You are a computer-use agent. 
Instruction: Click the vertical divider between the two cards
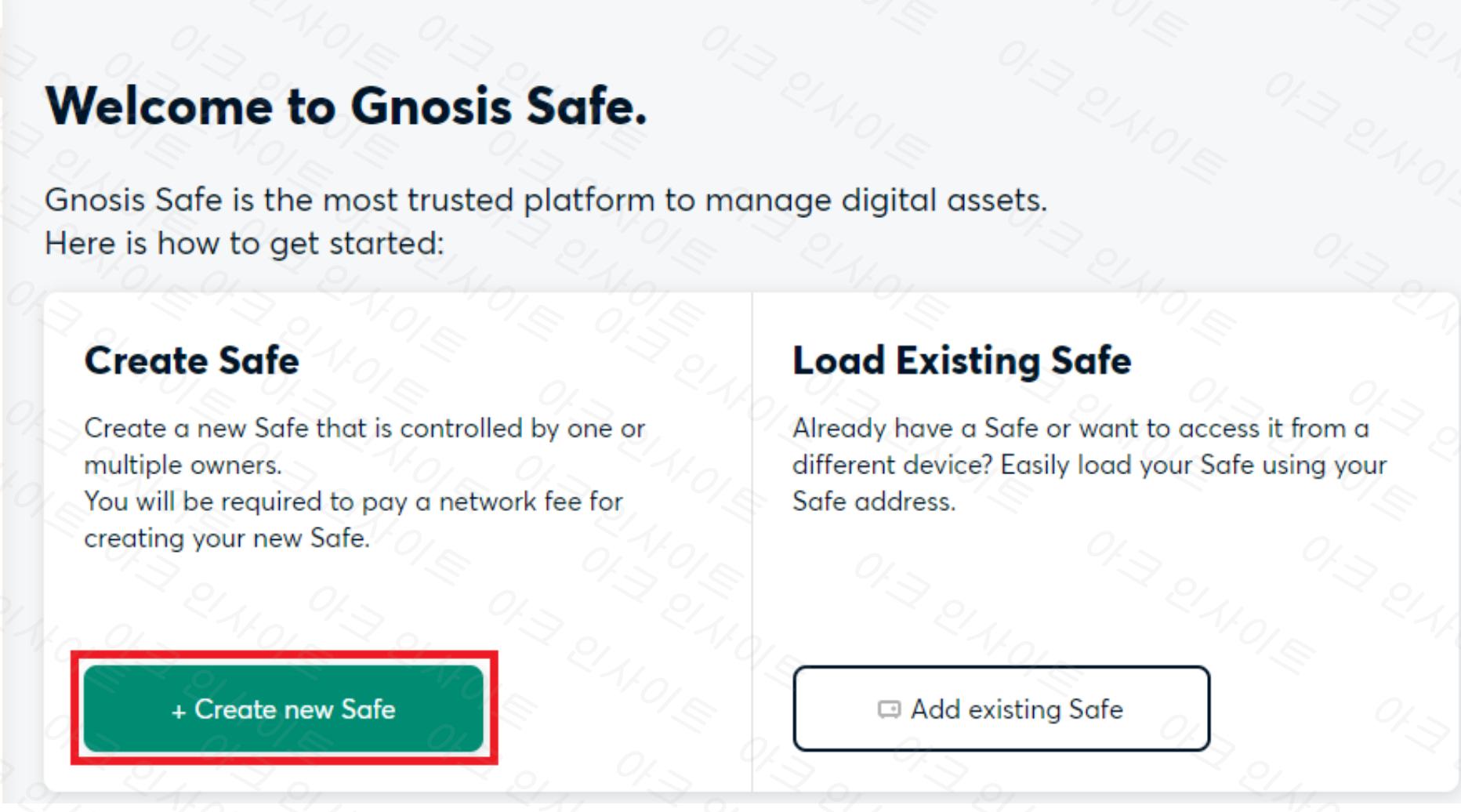(x=752, y=542)
